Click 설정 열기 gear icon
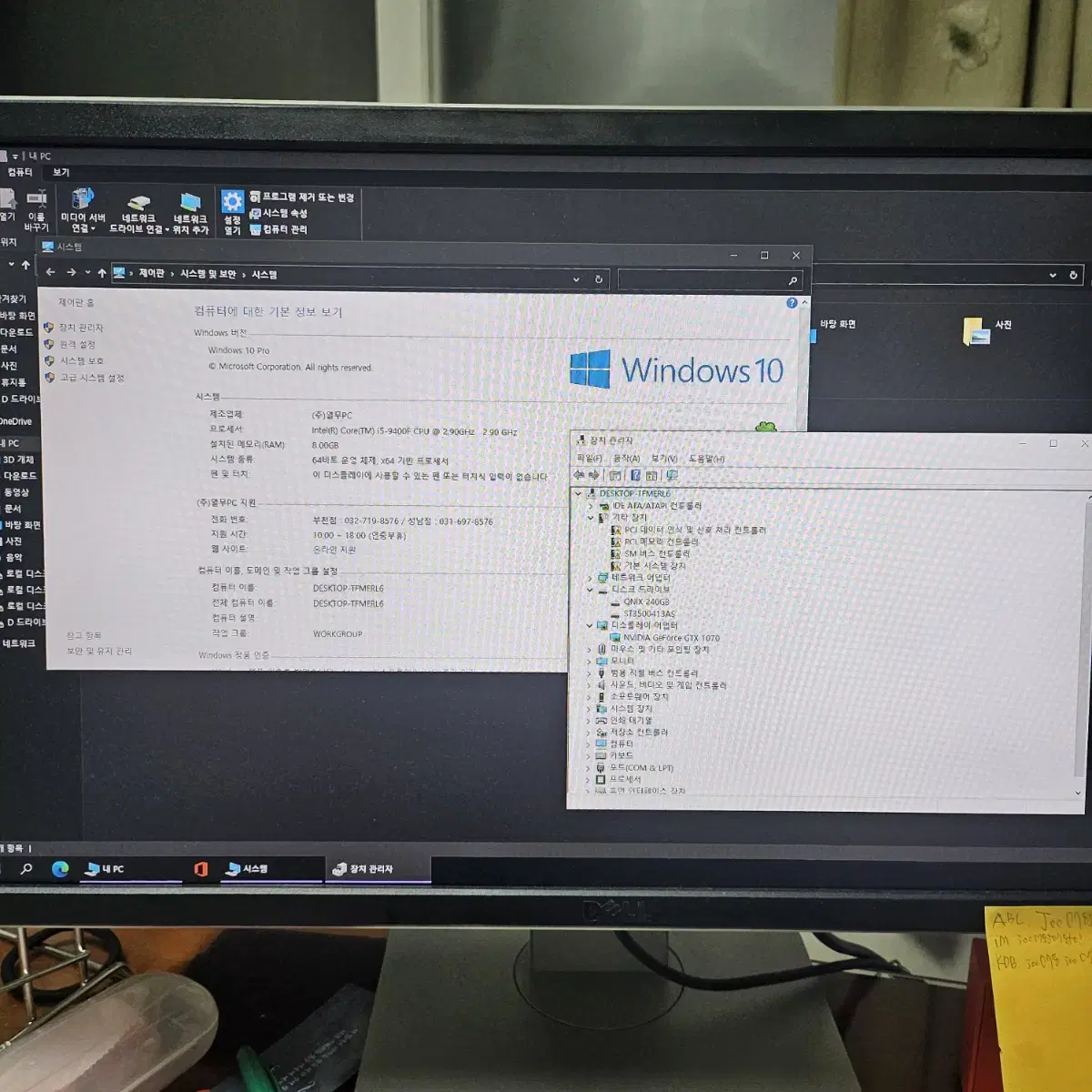The image size is (1092, 1092). tap(233, 212)
